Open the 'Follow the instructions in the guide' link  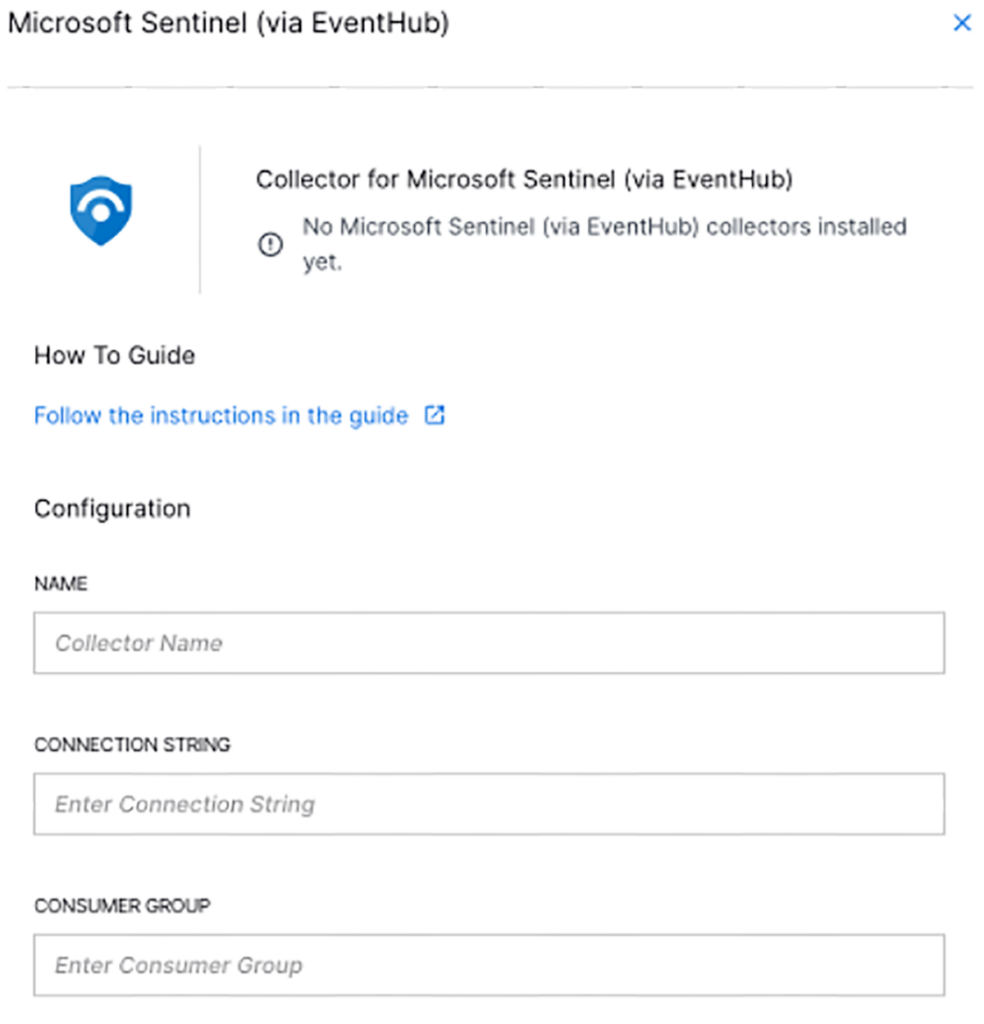click(221, 416)
